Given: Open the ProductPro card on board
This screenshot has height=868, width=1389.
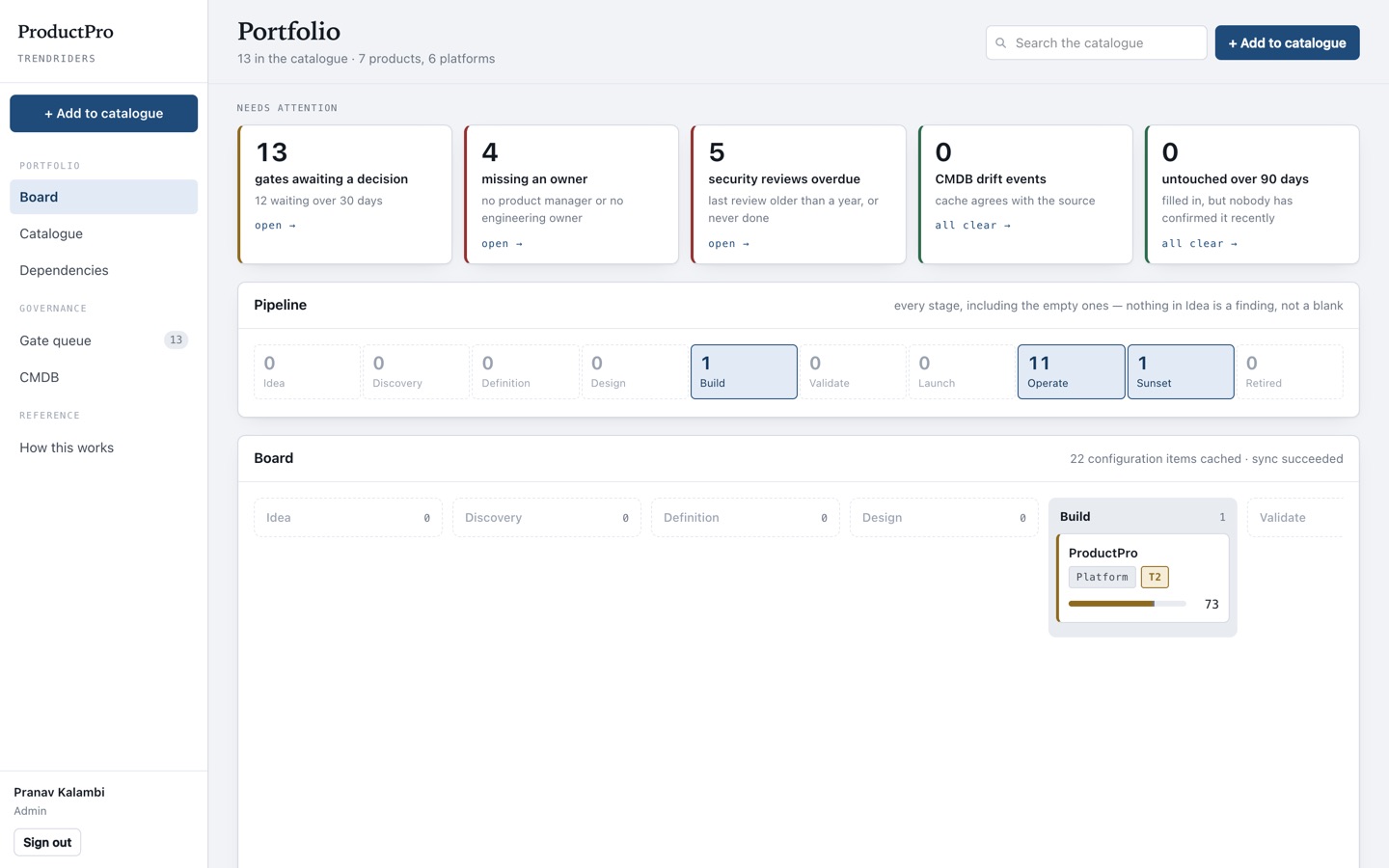Looking at the screenshot, I should 1142,578.
